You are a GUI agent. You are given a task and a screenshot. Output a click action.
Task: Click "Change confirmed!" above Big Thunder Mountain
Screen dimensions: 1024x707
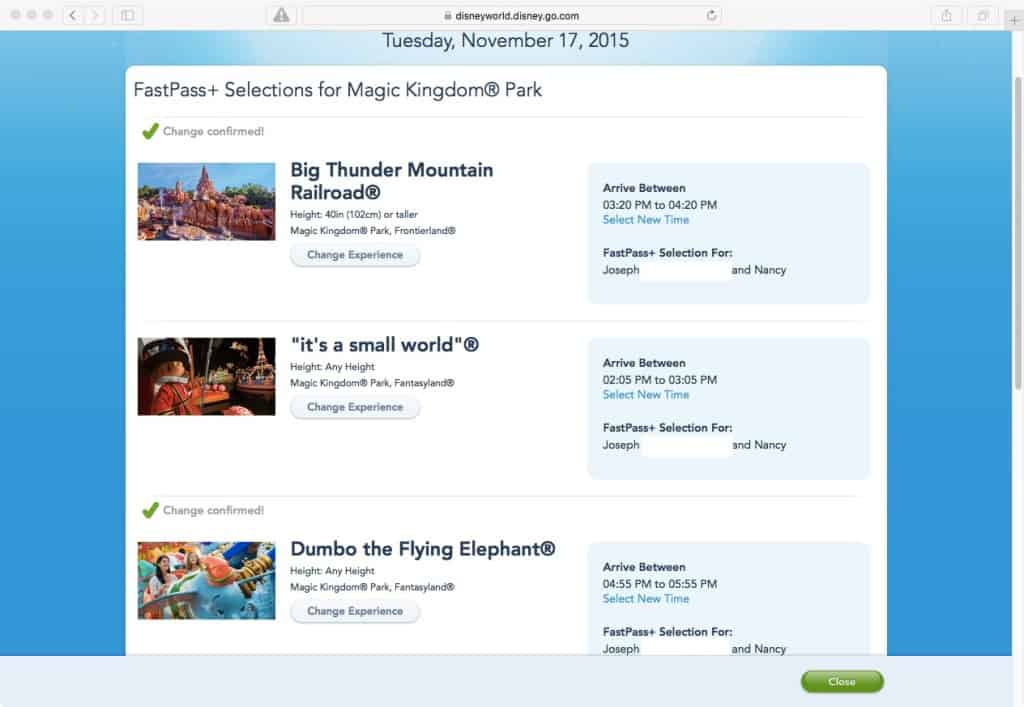coord(213,131)
